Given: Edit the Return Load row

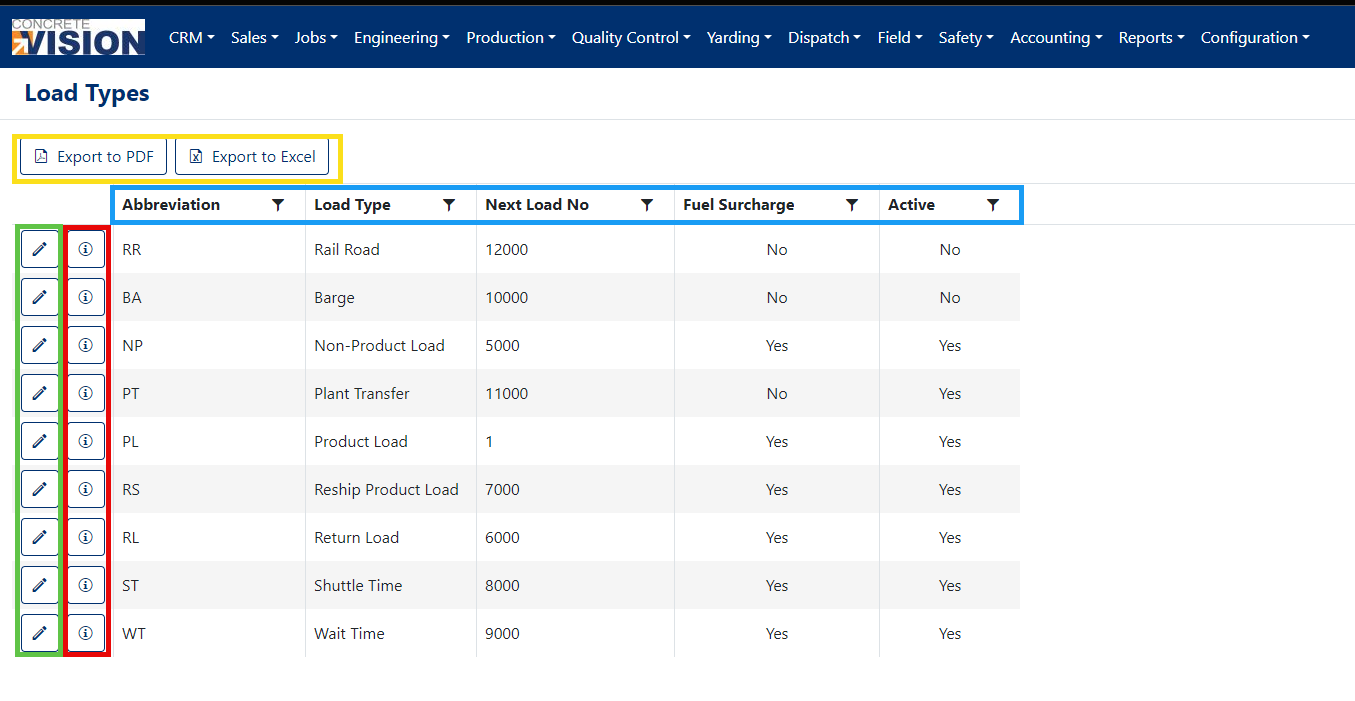Looking at the screenshot, I should 40,537.
